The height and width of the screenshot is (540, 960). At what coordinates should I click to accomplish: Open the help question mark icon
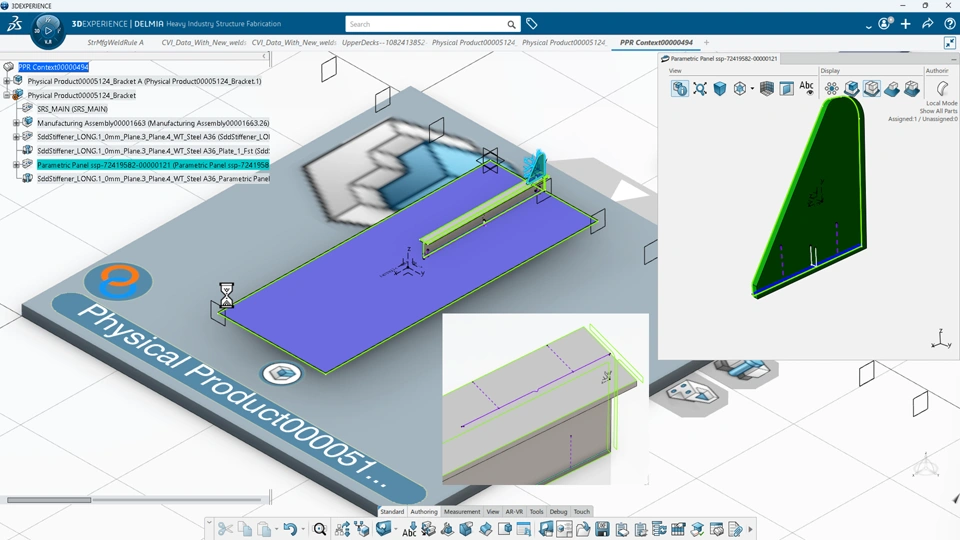point(950,24)
